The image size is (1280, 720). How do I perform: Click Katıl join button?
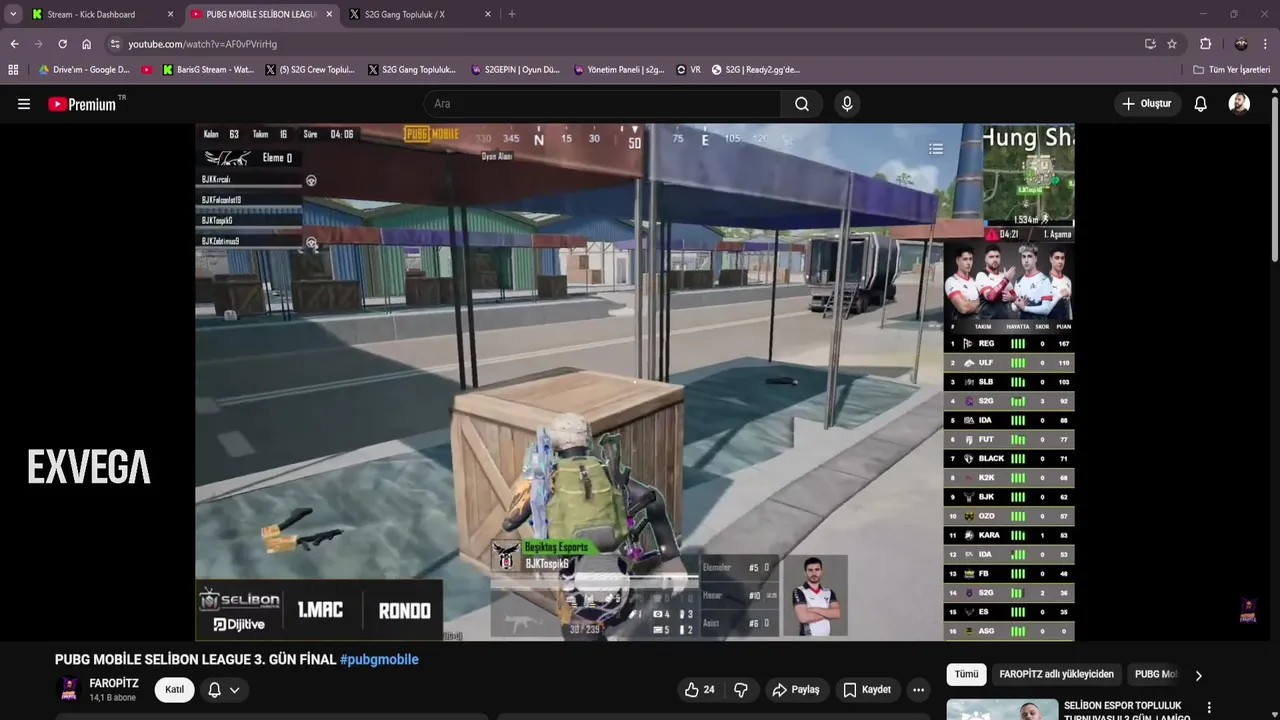click(x=174, y=690)
